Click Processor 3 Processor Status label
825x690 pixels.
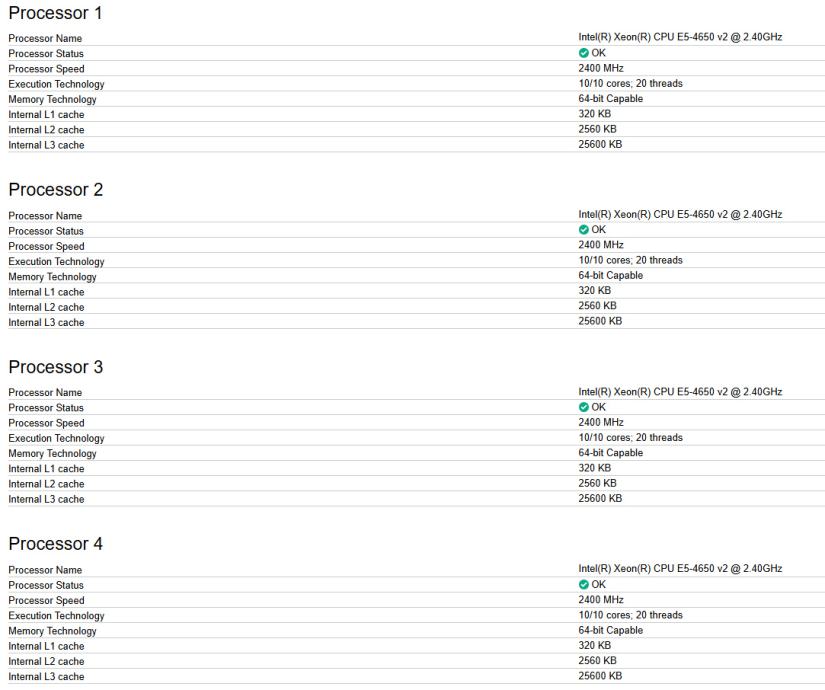coord(46,408)
